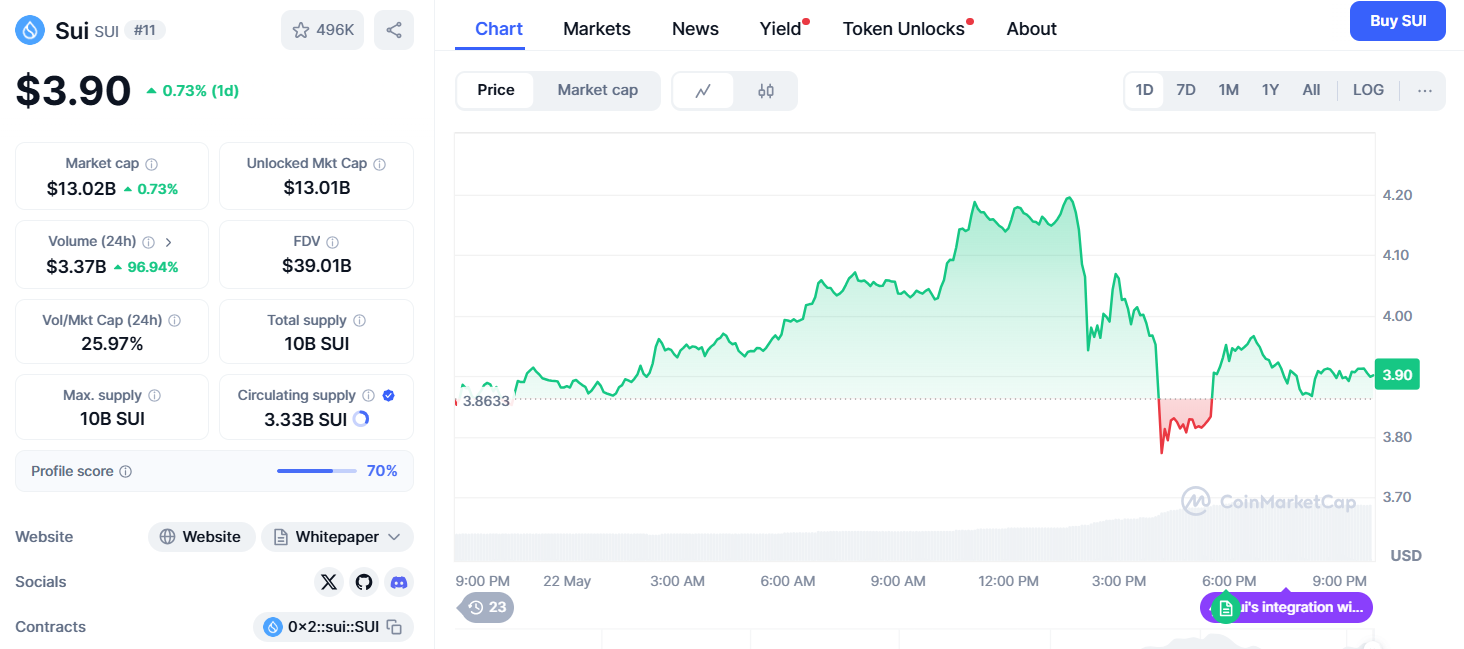The height and width of the screenshot is (649, 1464).
Task: Click the #11 rank badge
Action: 145,30
